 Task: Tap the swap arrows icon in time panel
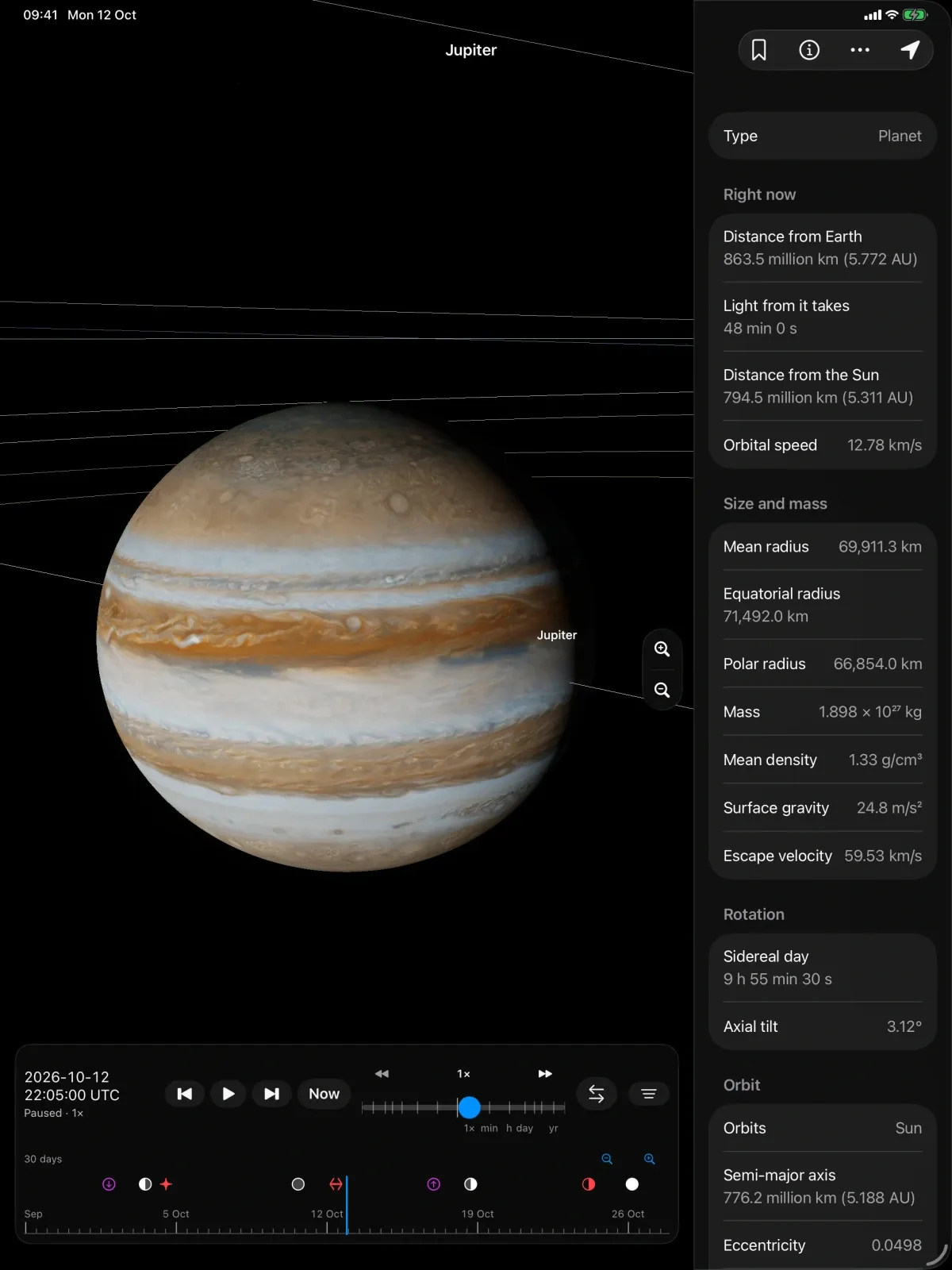point(597,1094)
